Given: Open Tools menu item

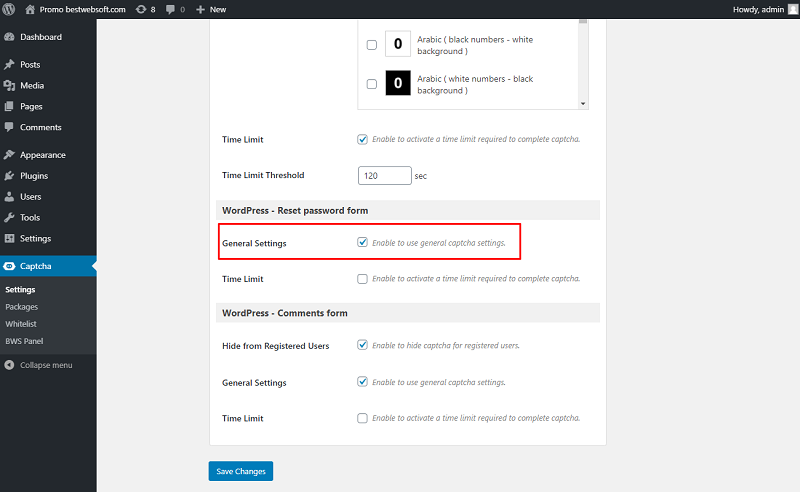Looking at the screenshot, I should (x=48, y=217).
